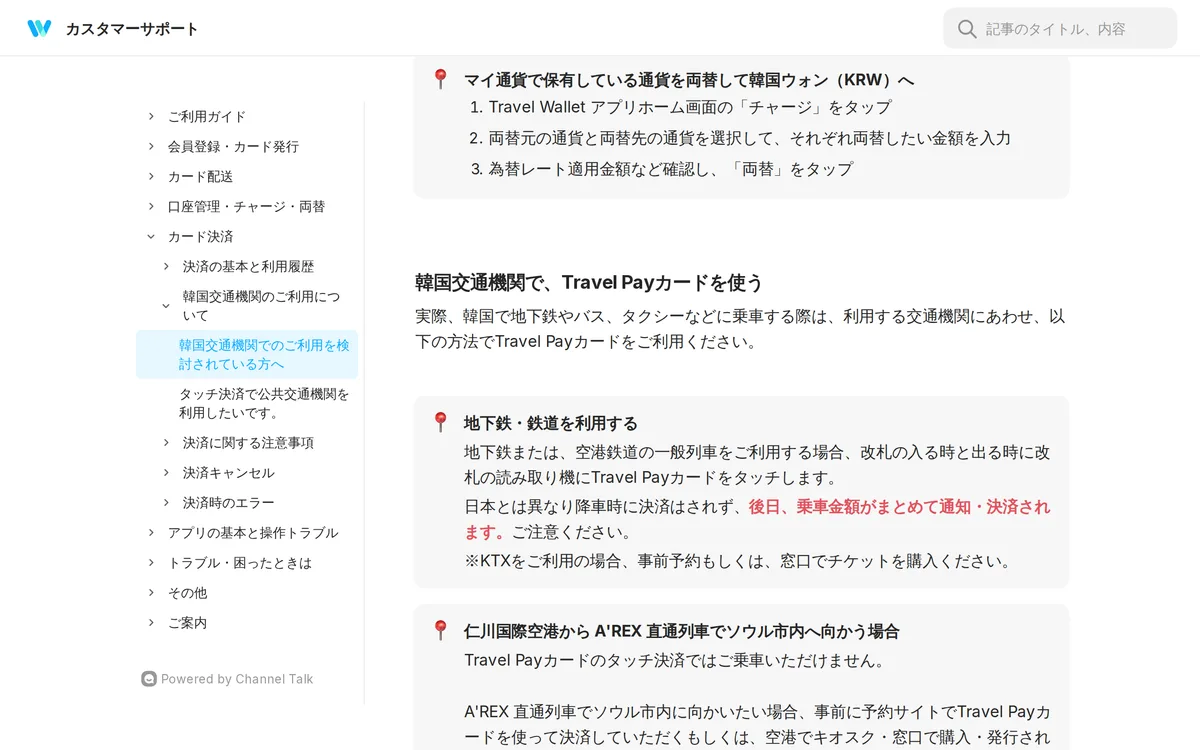Expand the ご案内 chevron
The width and height of the screenshot is (1200, 750).
pyautogui.click(x=151, y=622)
